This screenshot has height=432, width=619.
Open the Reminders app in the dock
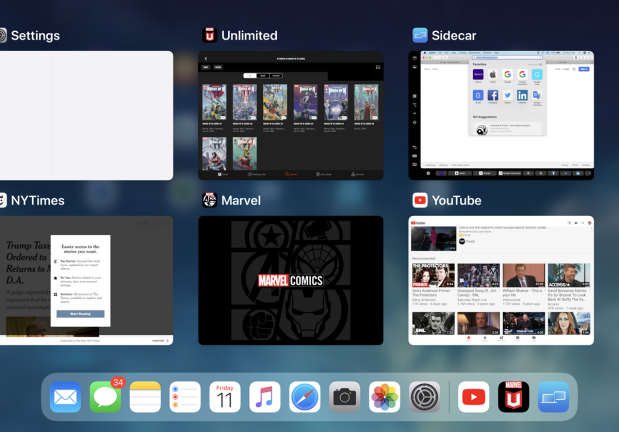(x=185, y=397)
